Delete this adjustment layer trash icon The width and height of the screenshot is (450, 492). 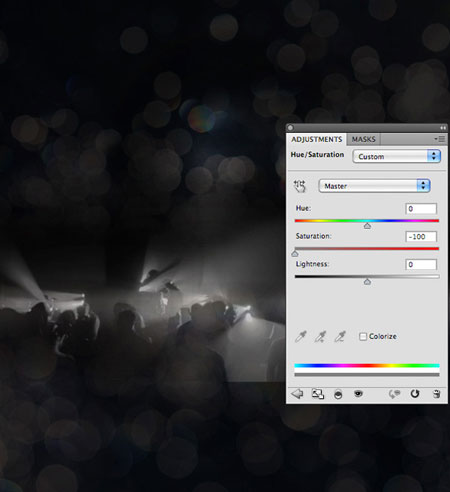click(436, 394)
